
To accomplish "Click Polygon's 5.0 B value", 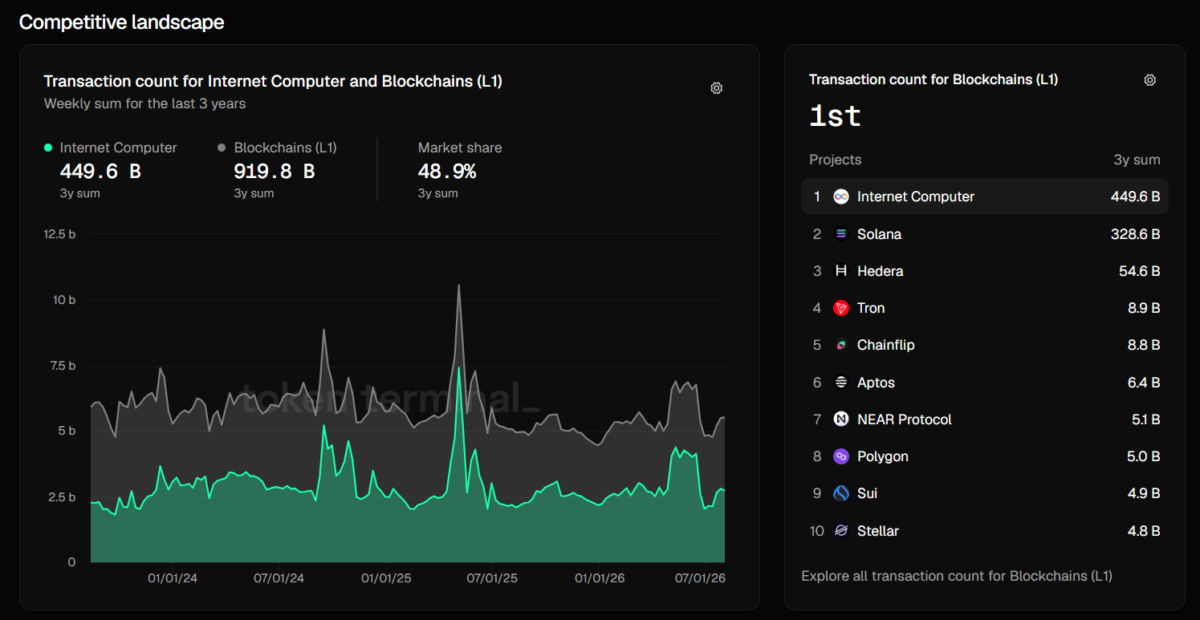I will (x=1144, y=456).
